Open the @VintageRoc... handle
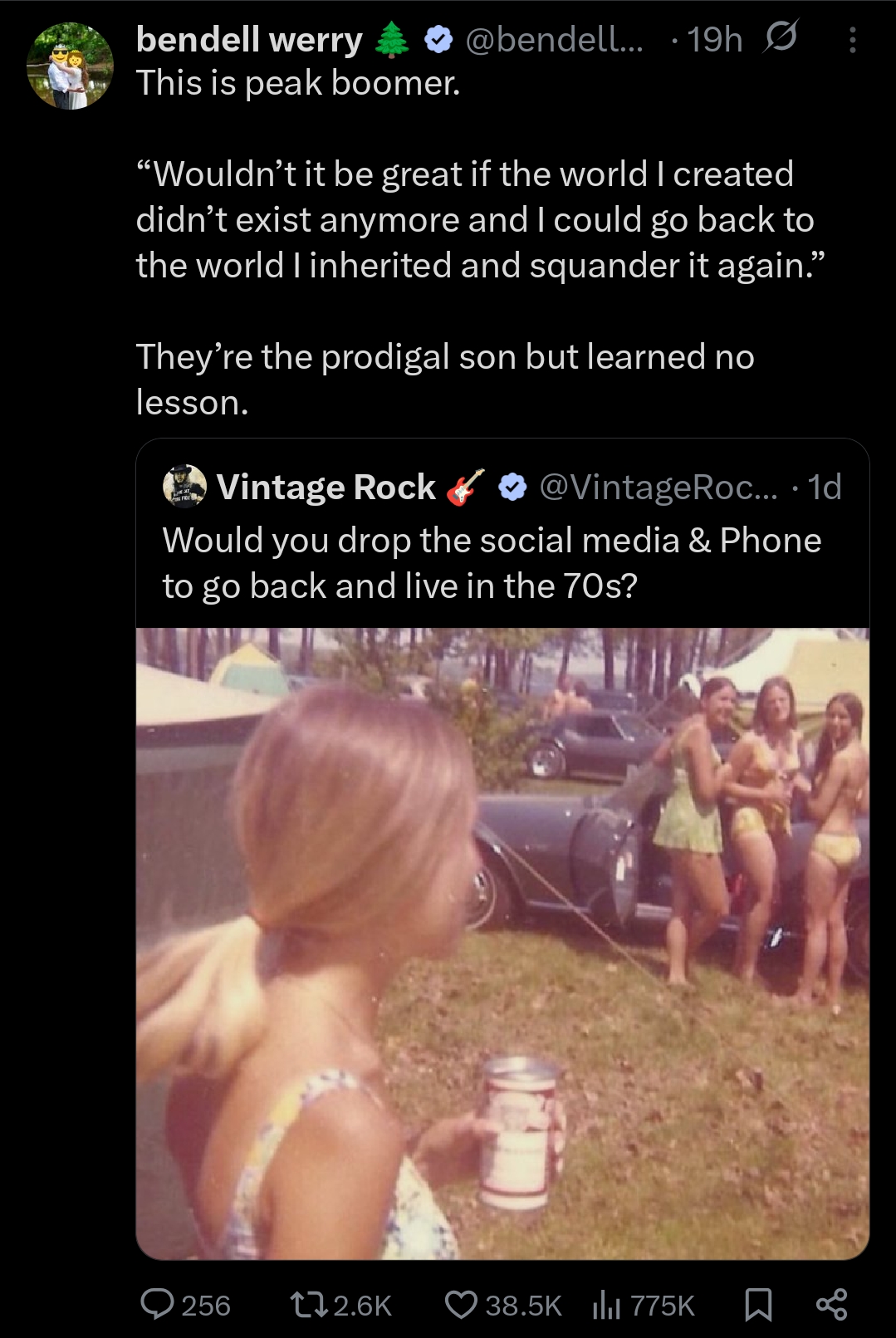Screen dimensions: 896x1338 click(659, 487)
